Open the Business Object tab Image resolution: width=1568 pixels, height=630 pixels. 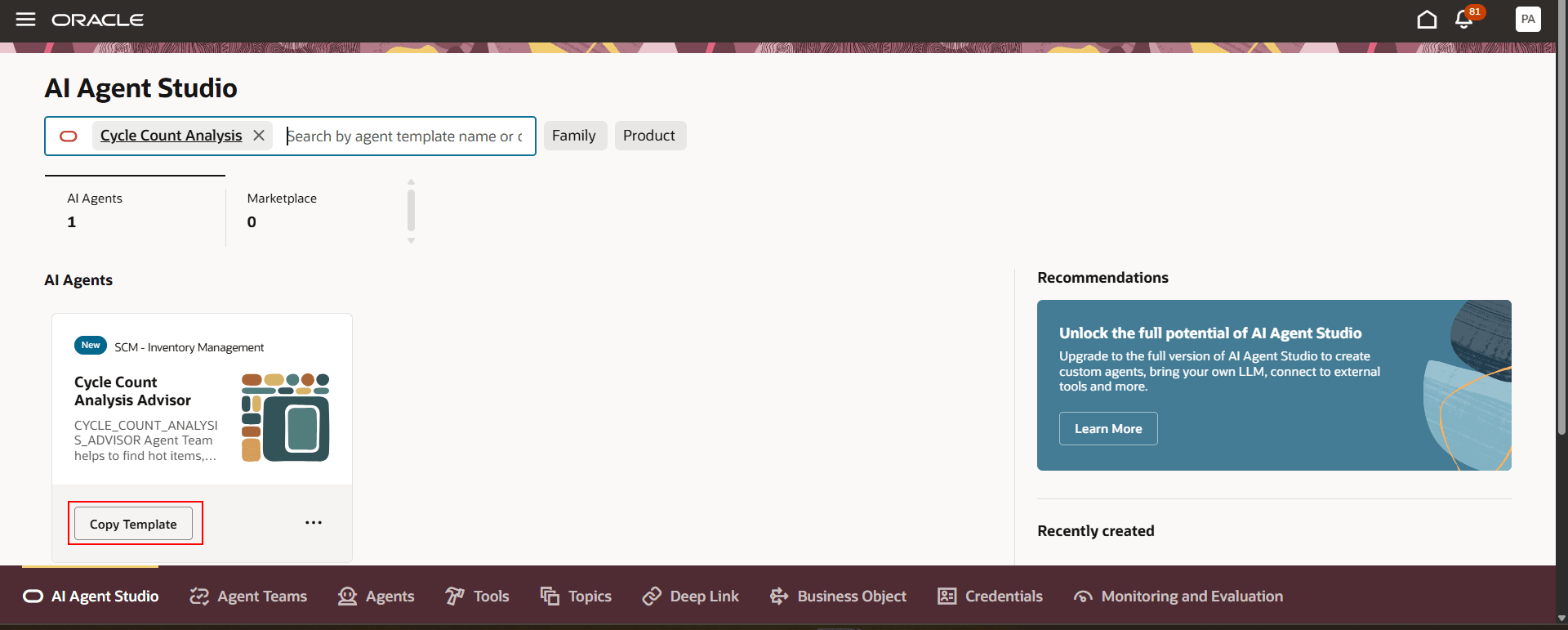tap(838, 596)
